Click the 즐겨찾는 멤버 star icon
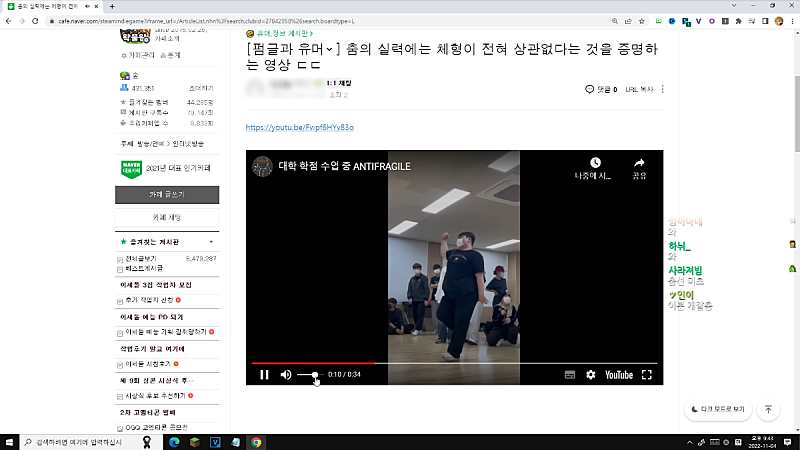 (123, 102)
